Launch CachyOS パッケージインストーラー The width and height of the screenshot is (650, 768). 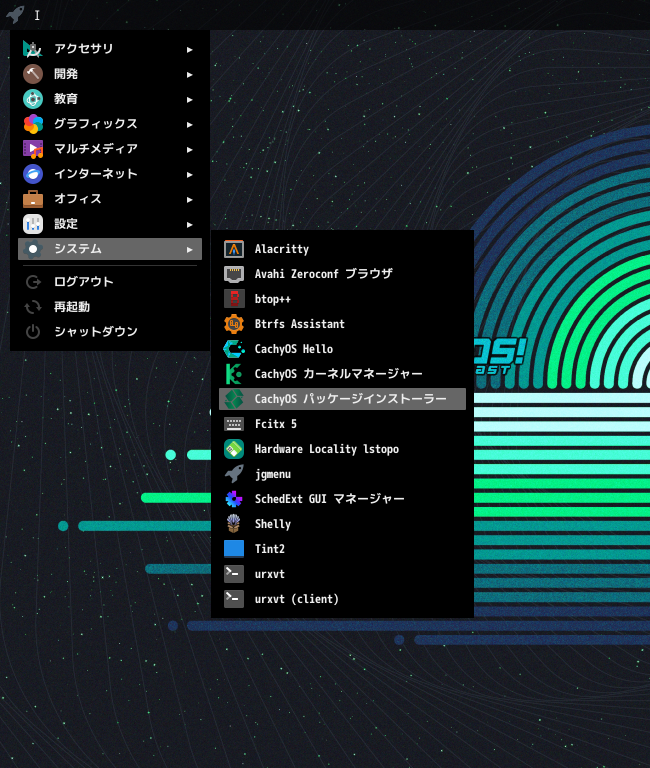point(342,399)
